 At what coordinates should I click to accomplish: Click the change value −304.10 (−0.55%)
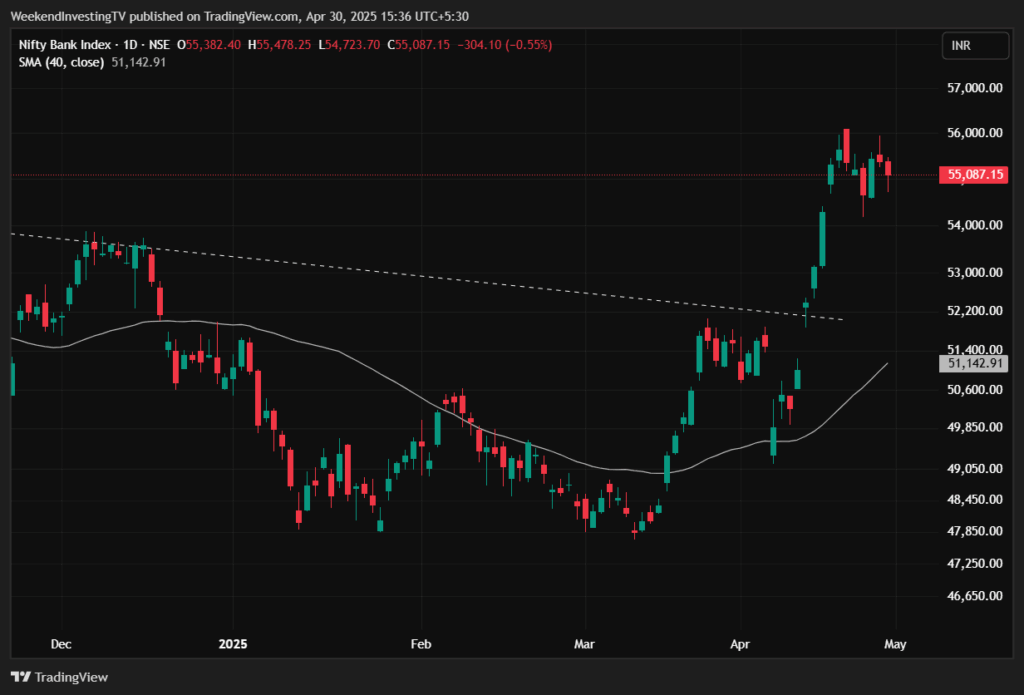point(505,45)
